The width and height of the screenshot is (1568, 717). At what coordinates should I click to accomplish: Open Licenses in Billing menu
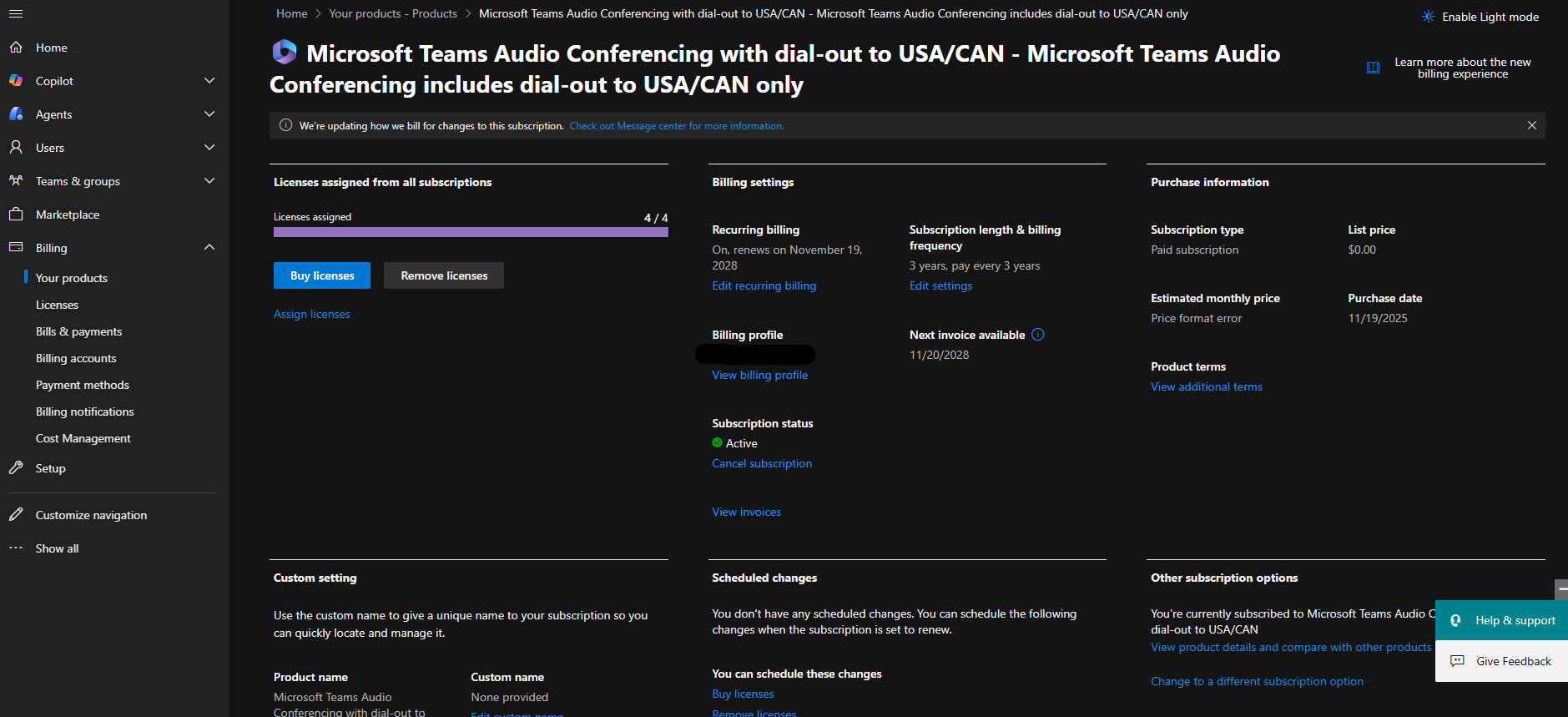(x=57, y=305)
